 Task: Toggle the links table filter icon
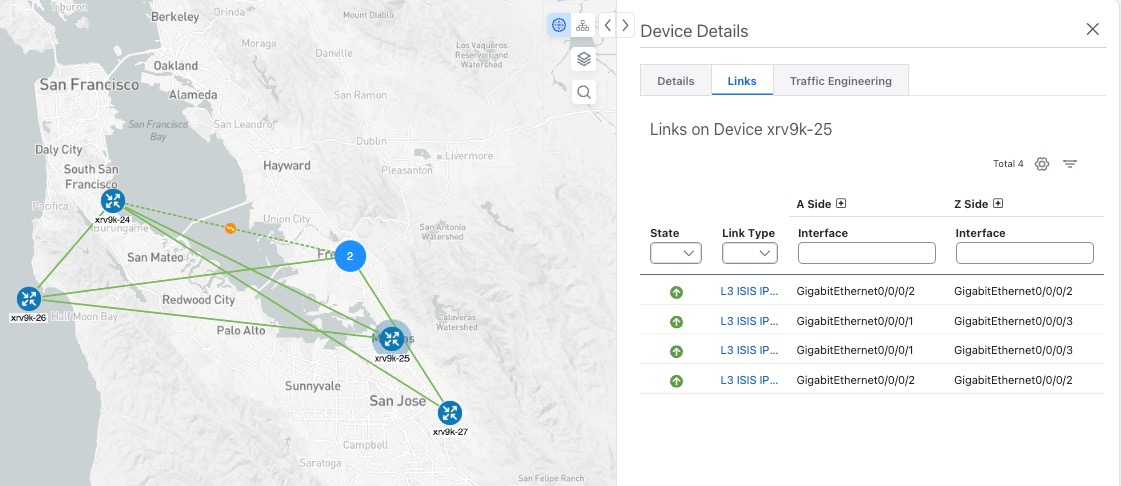(x=1070, y=164)
